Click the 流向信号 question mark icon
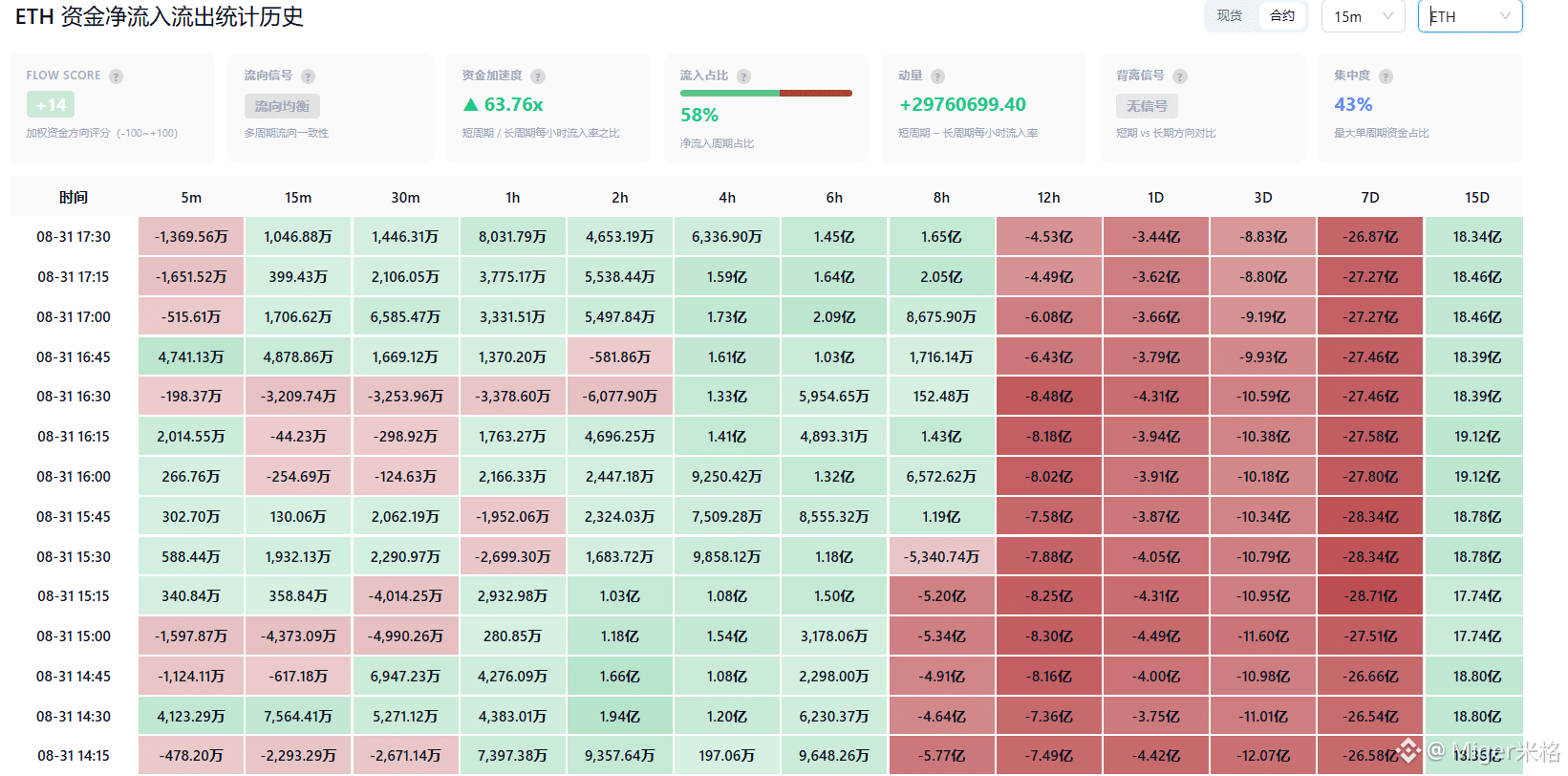1568x776 pixels. (x=308, y=76)
